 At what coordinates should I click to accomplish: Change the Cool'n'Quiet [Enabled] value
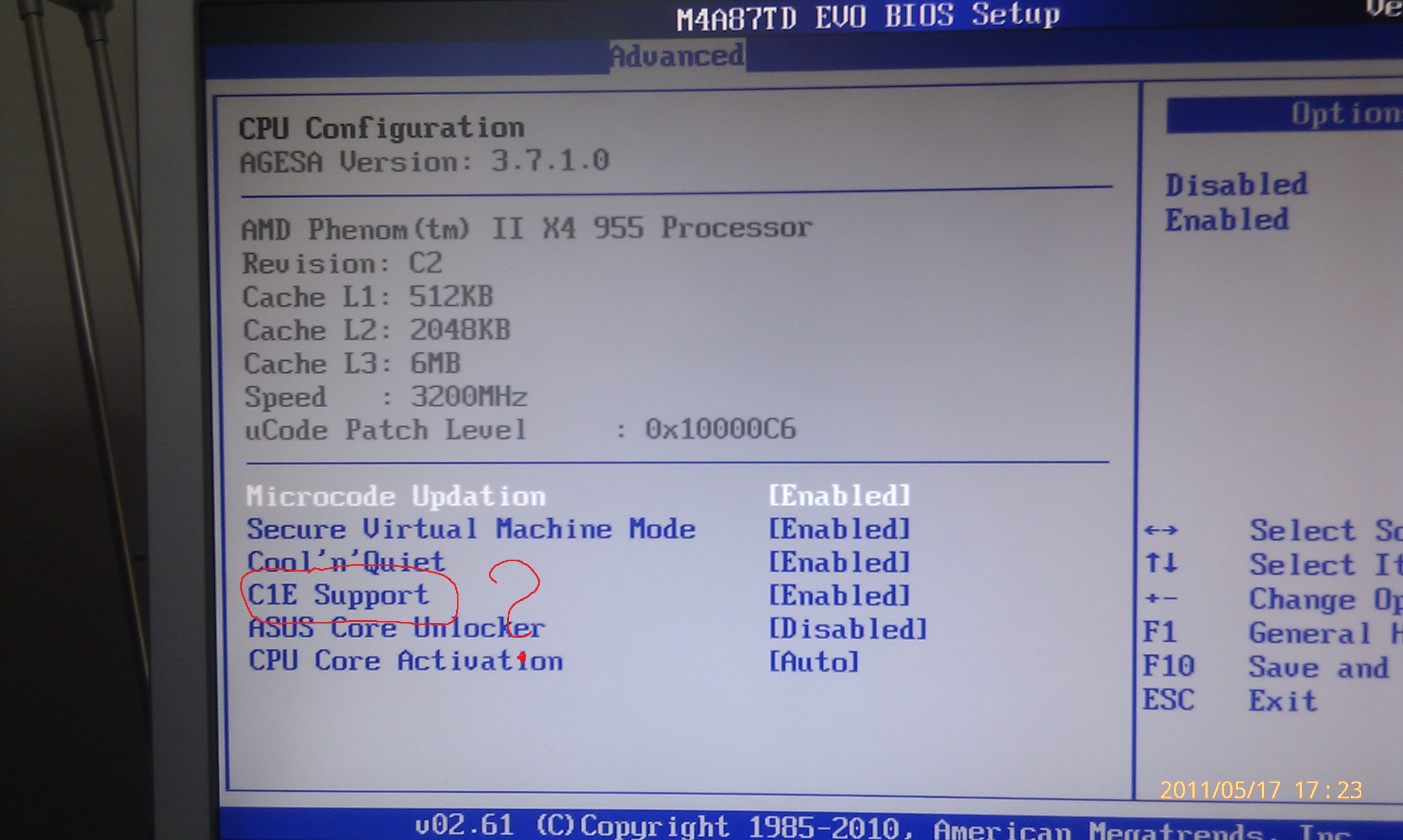[x=839, y=562]
